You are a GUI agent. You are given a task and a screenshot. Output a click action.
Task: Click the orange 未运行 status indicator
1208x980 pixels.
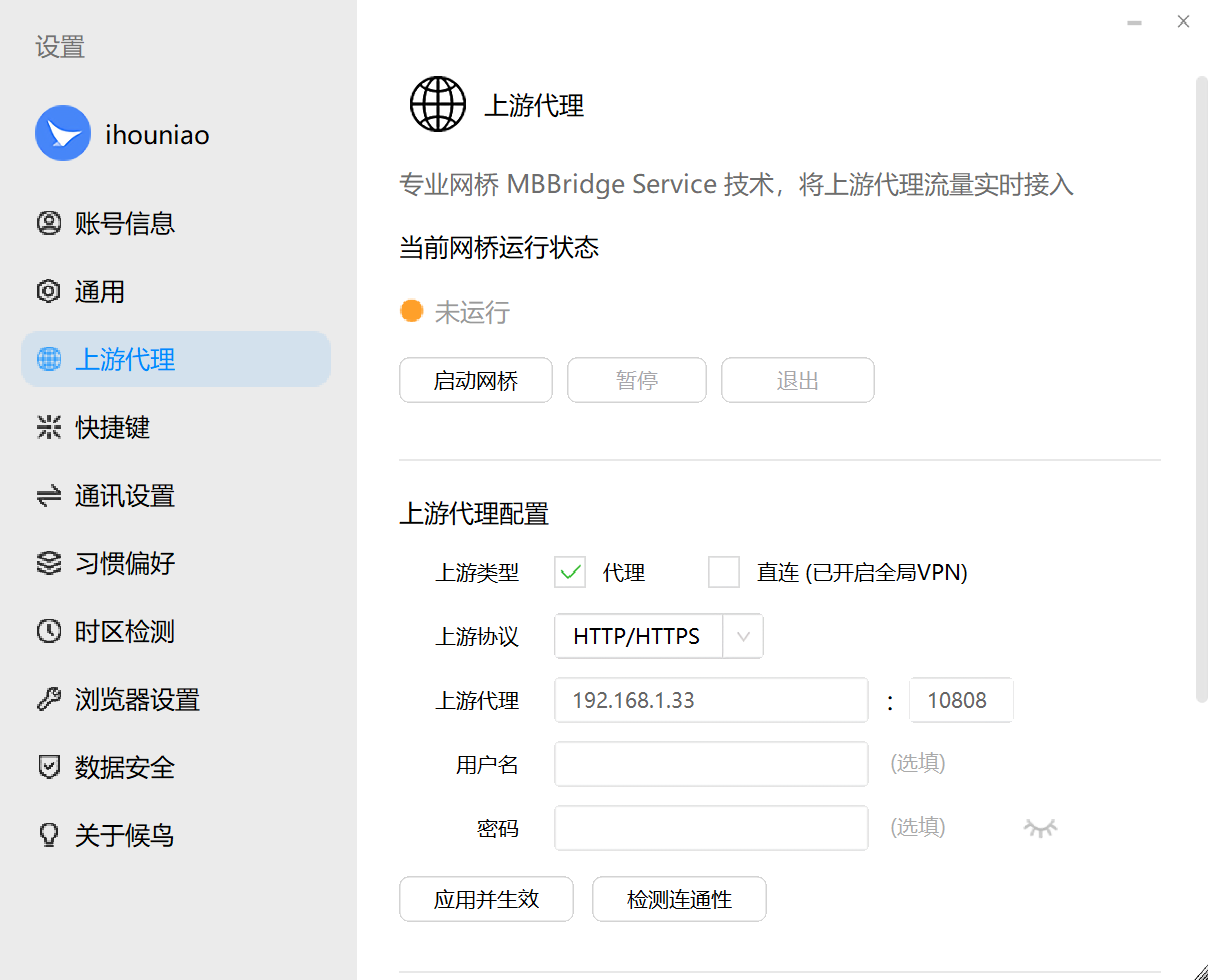coord(412,311)
